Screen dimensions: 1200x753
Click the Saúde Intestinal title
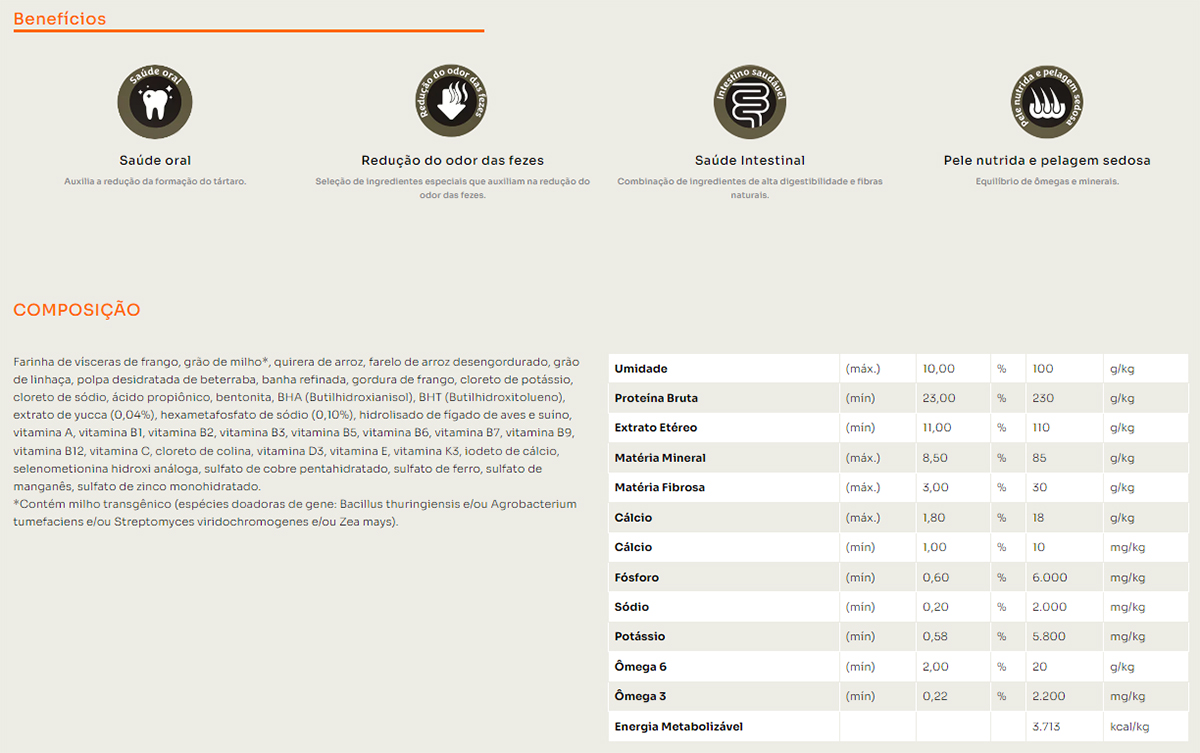(749, 160)
